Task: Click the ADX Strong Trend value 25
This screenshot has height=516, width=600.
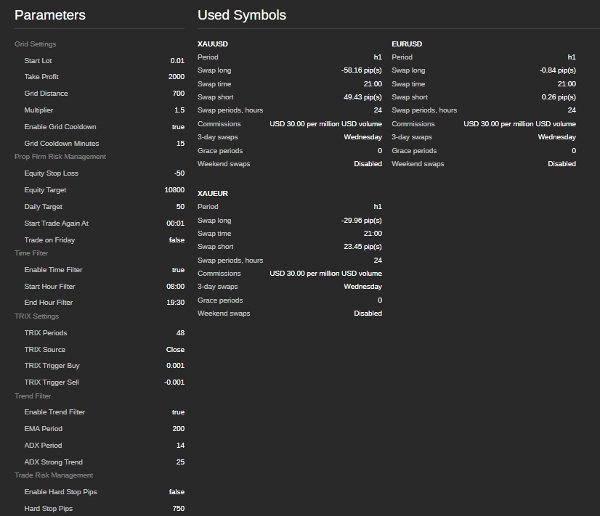Action: pos(180,462)
